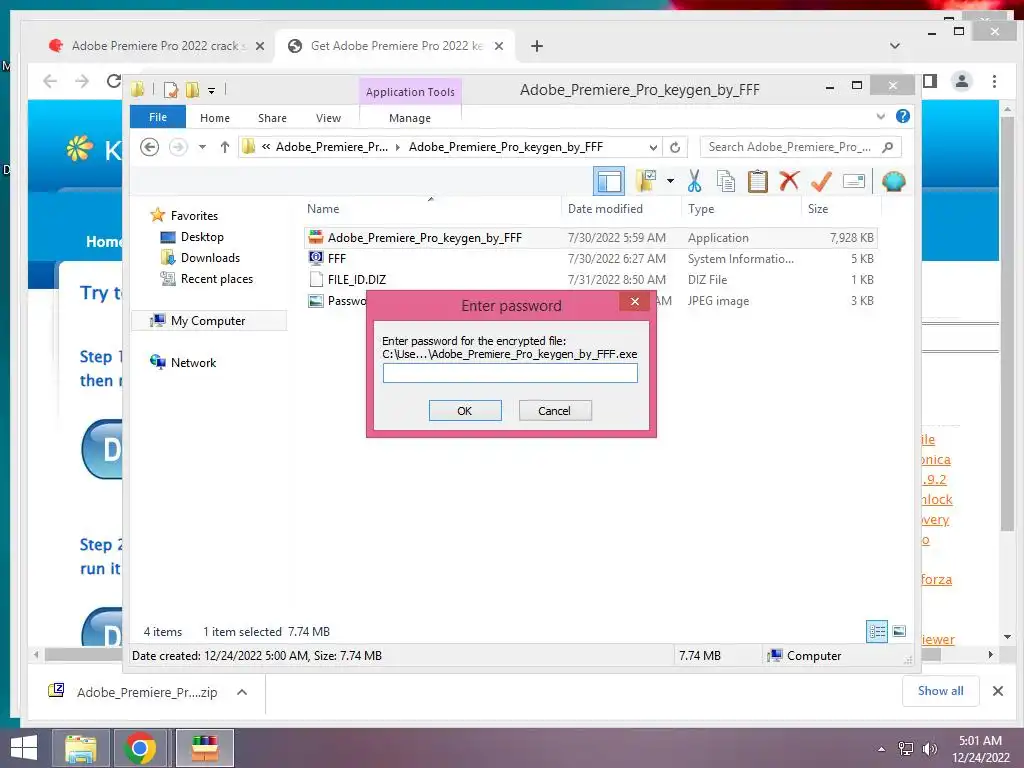
Task: Switch to details view icon in status bar
Action: [x=876, y=632]
